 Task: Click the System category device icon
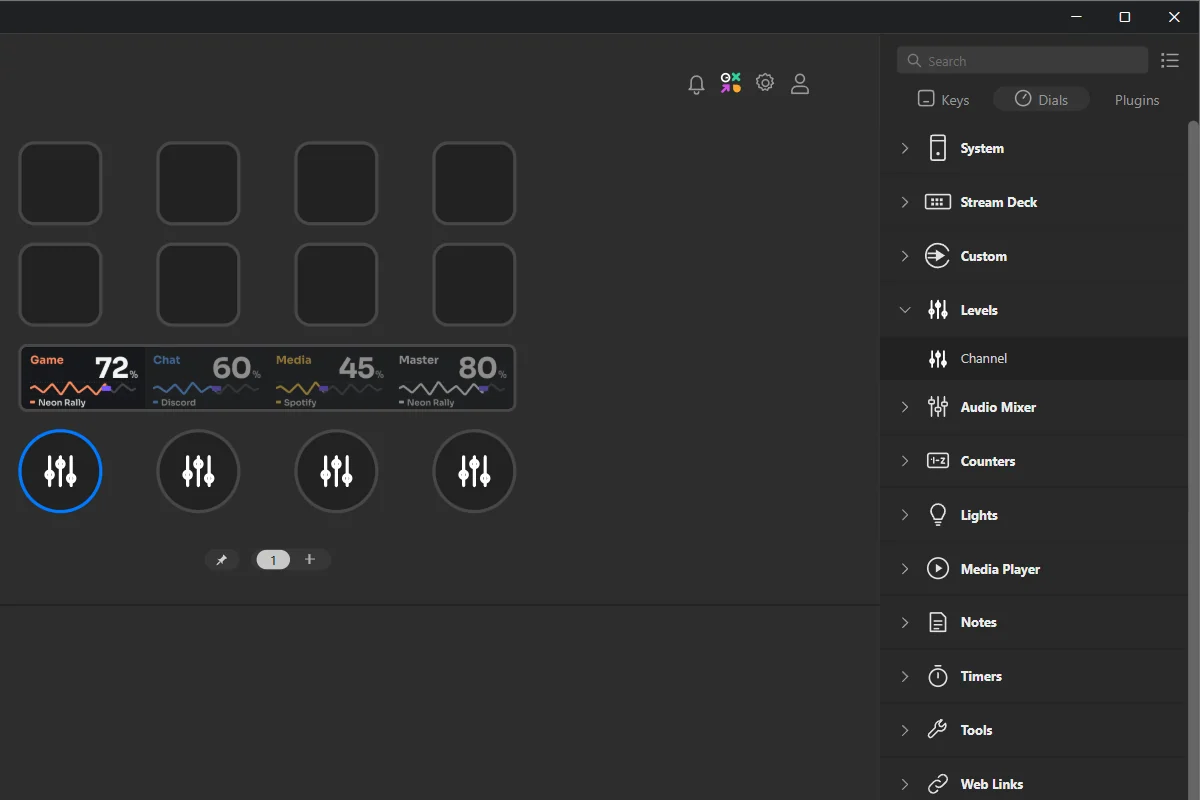937,148
